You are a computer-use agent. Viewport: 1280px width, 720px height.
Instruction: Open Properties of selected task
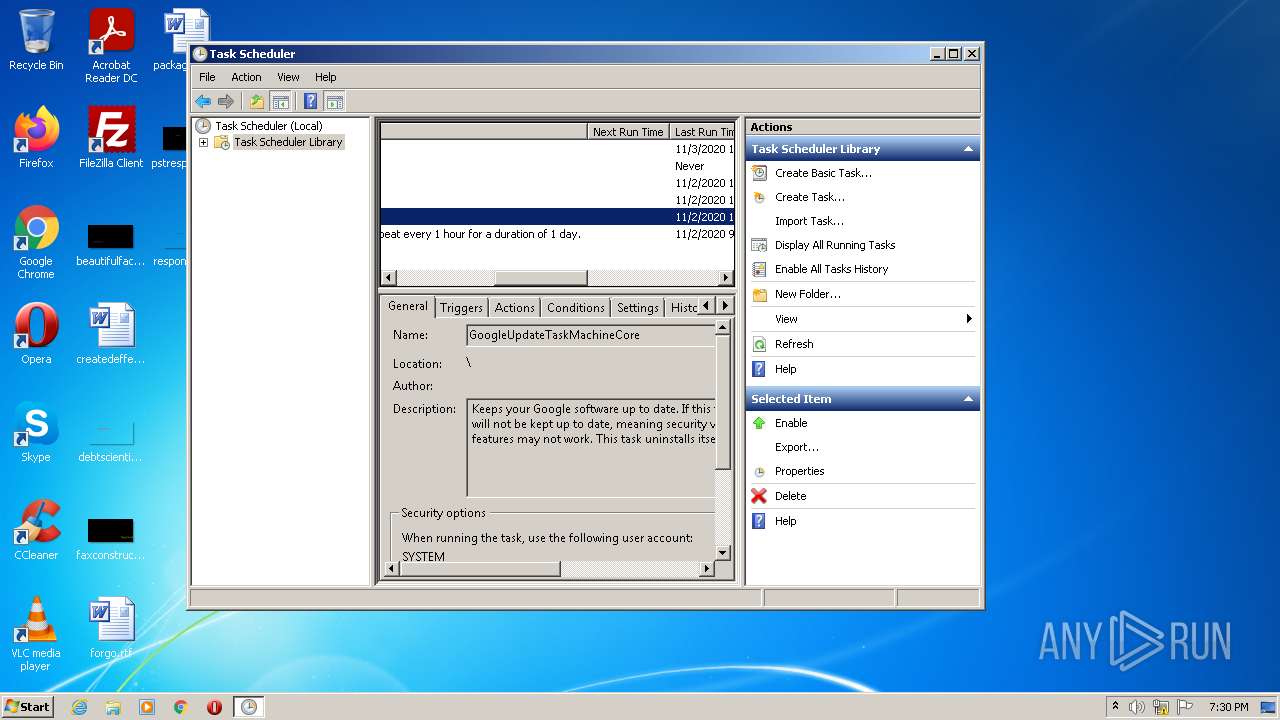[799, 471]
